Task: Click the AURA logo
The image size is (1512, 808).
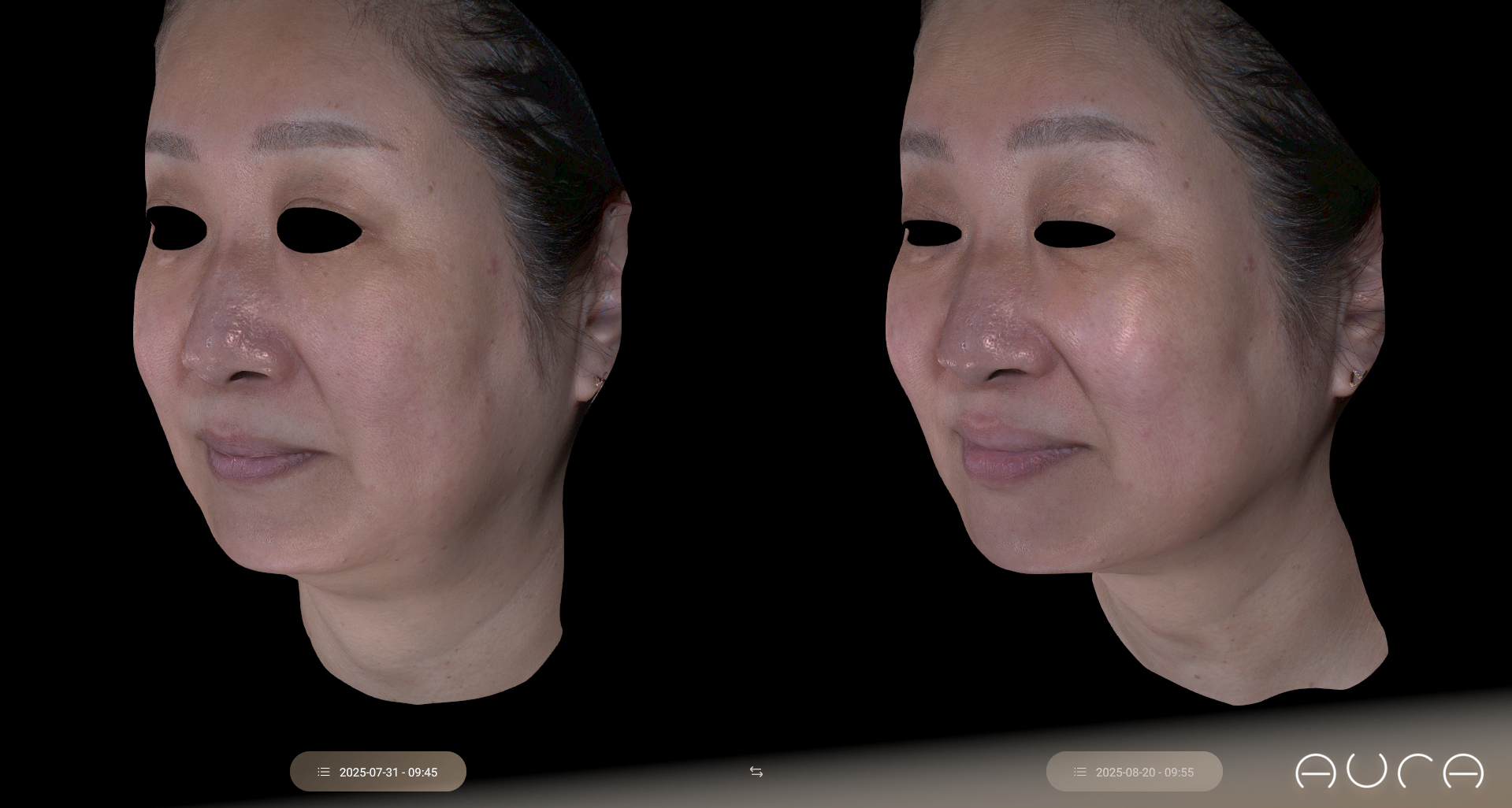Action: pos(1389,771)
